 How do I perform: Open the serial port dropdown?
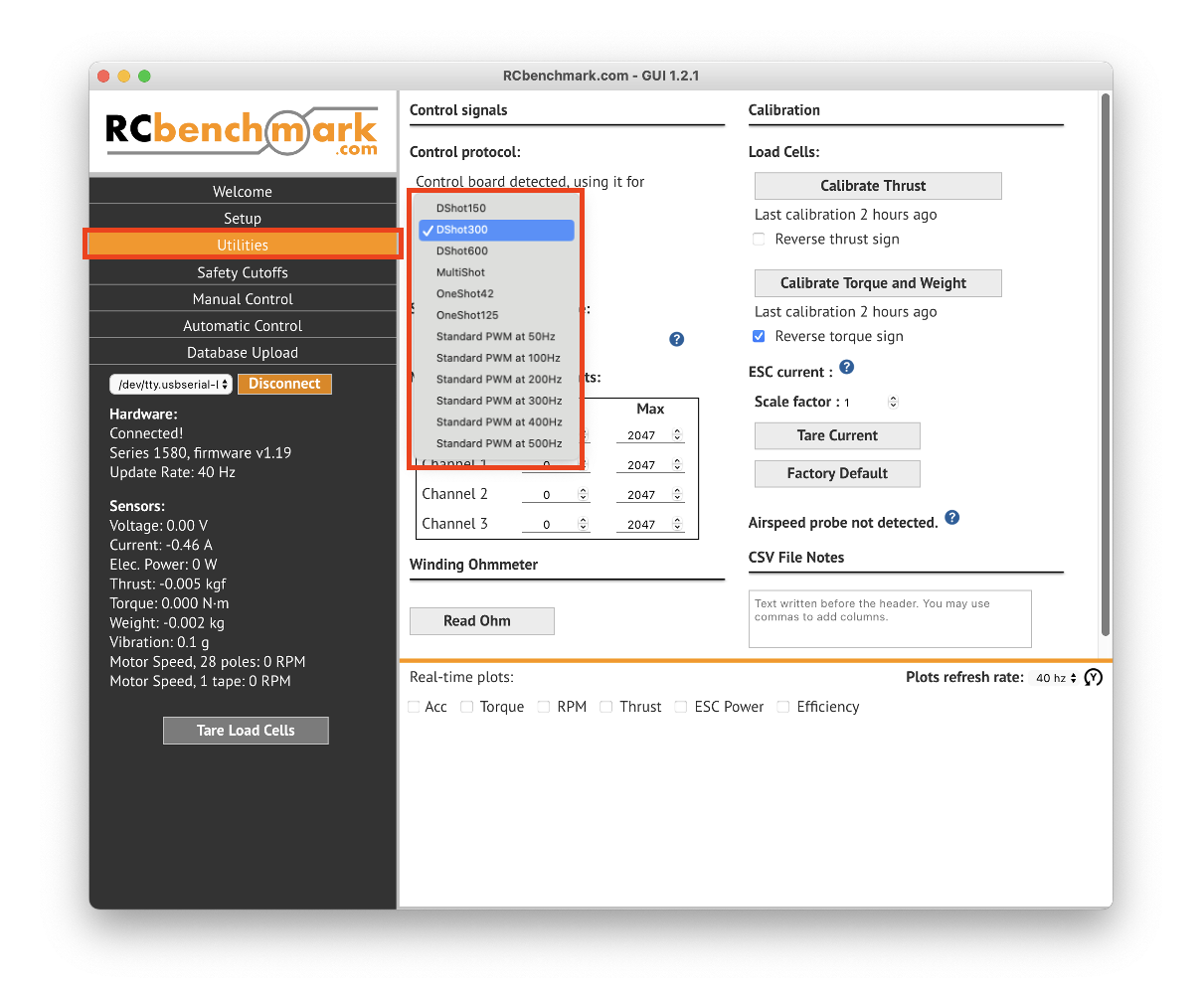pyautogui.click(x=171, y=385)
